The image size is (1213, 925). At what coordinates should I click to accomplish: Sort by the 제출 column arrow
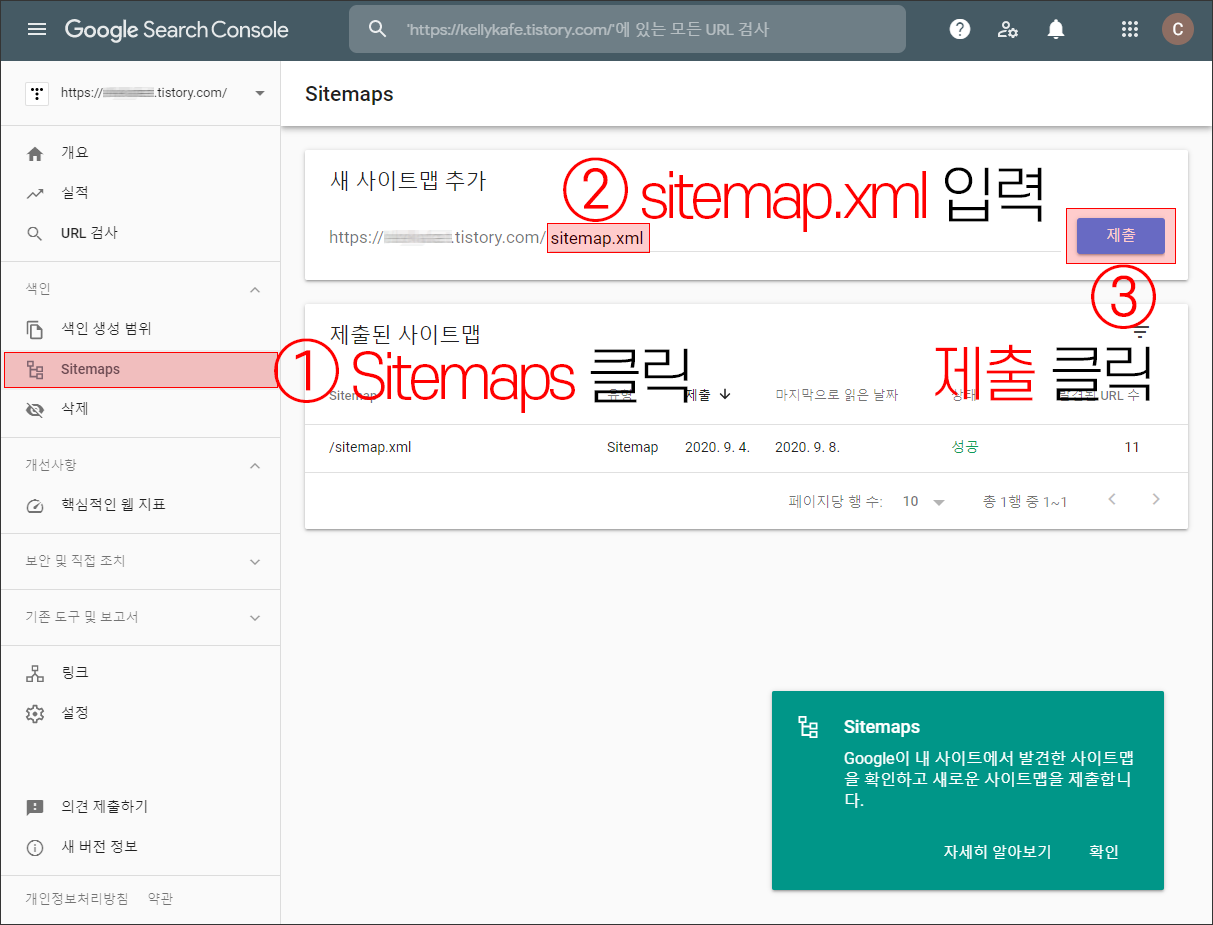[725, 395]
